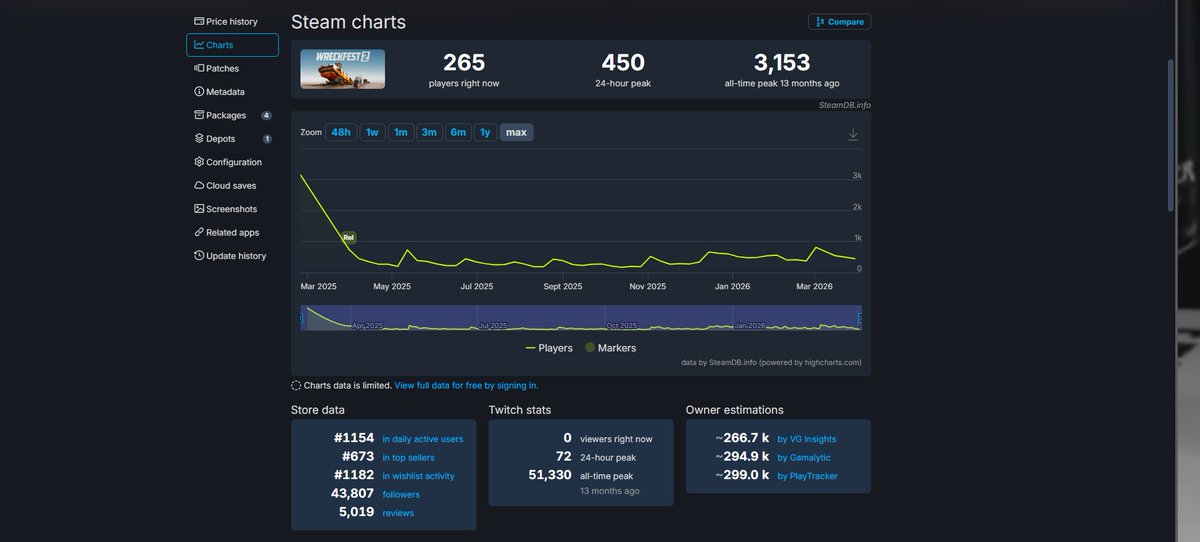1200x542 pixels.
Task: Click the Packages count badge 4
Action: (267, 115)
